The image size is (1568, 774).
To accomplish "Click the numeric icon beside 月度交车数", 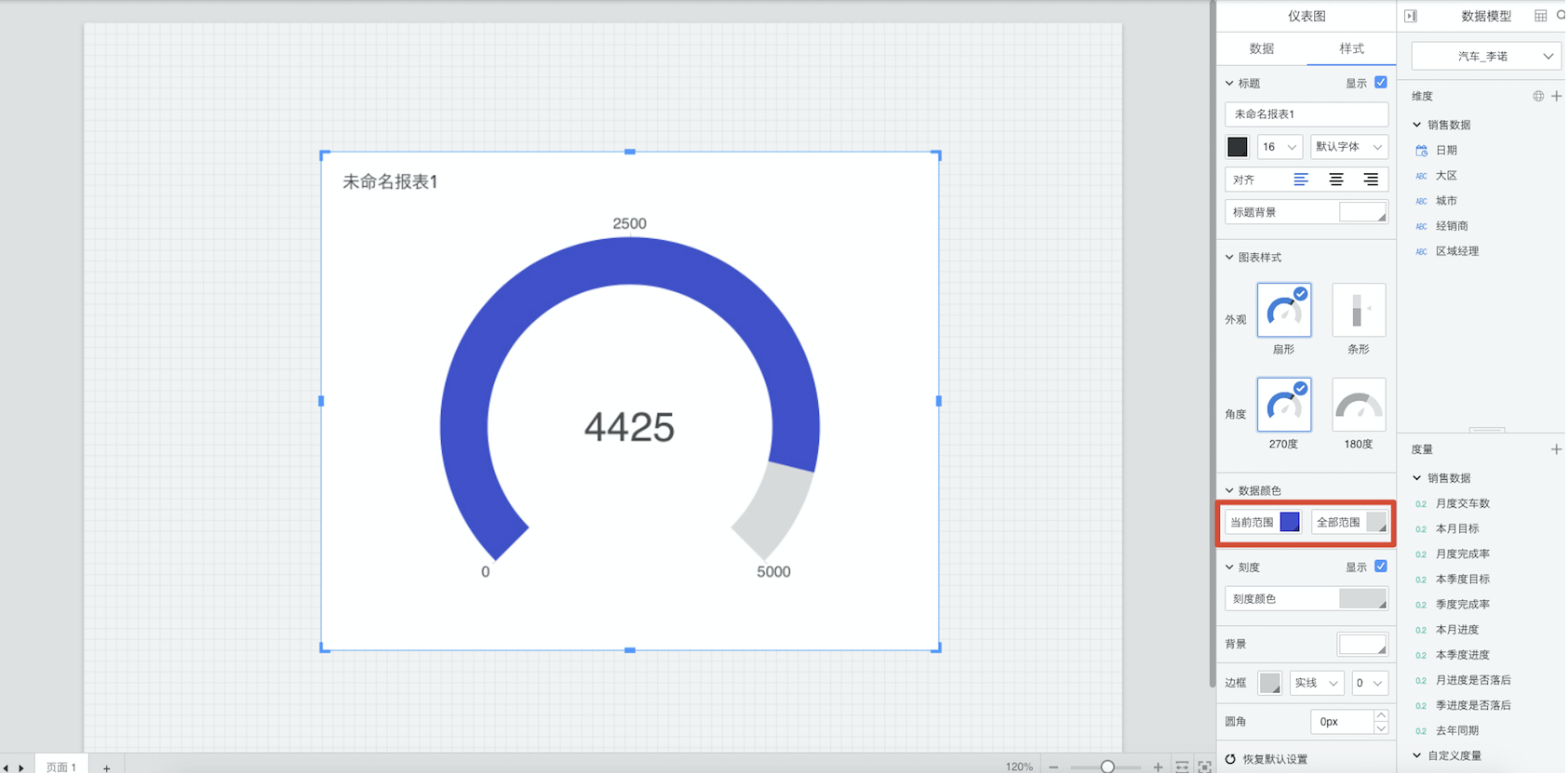I will coord(1421,504).
